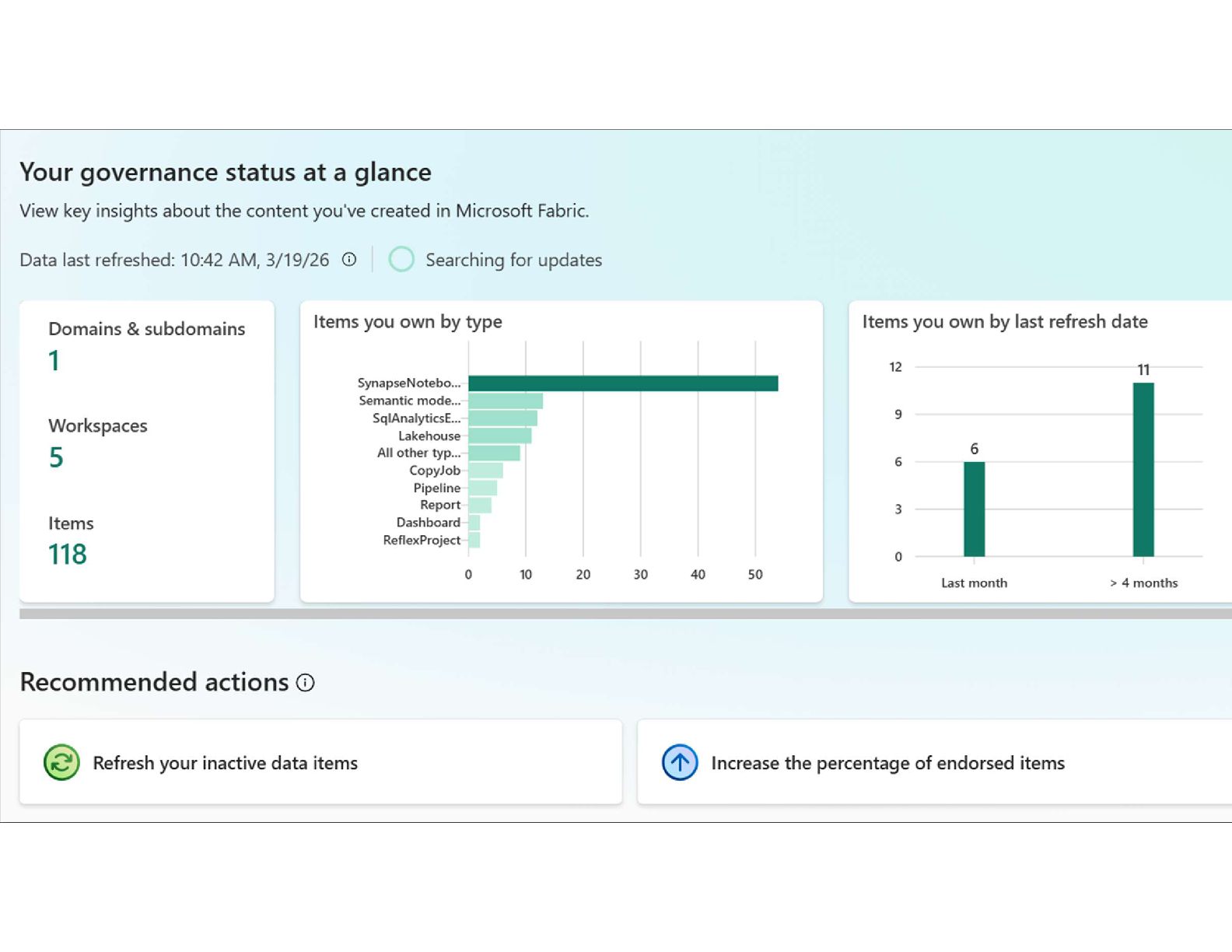Screen dimensions: 1232x952
Task: Click 'Items you own by last refresh date' title
Action: point(1005,322)
